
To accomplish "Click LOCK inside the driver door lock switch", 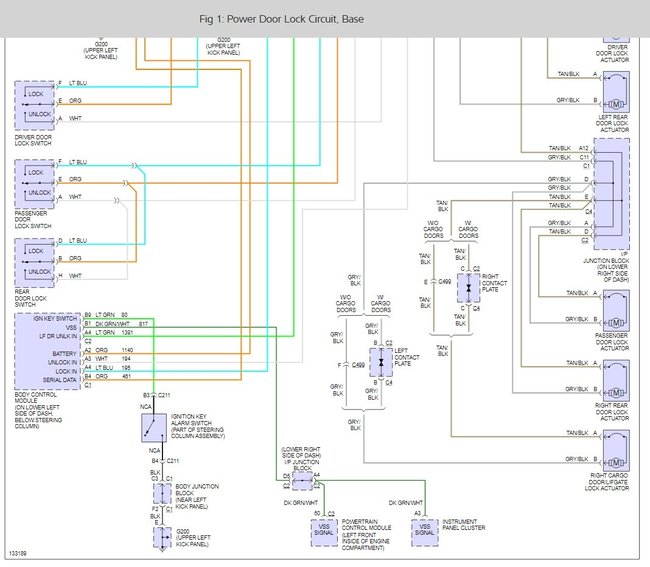I will pyautogui.click(x=36, y=94).
